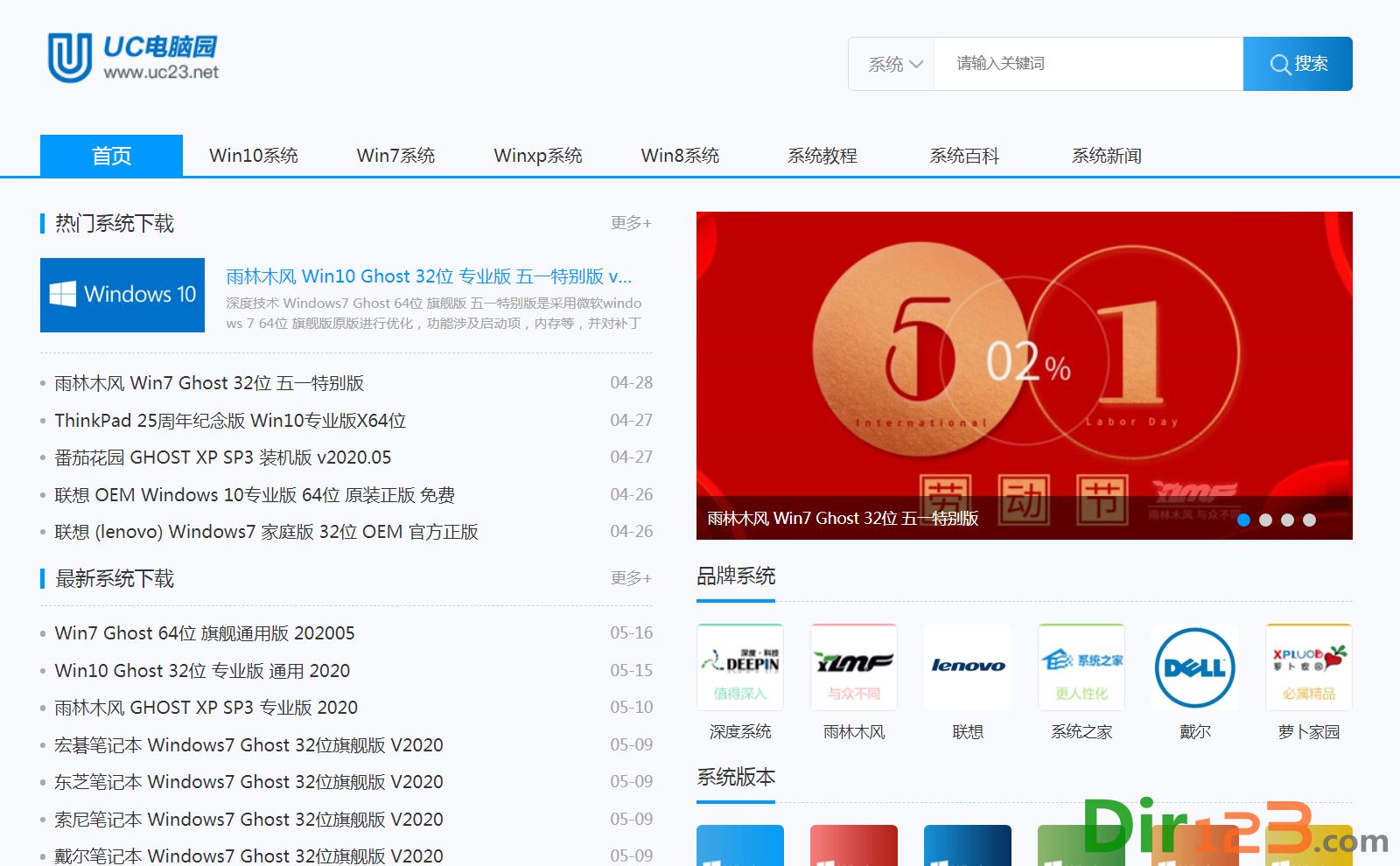Image resolution: width=1400 pixels, height=866 pixels.
Task: Select the first (blue) carousel dot
Action: coord(1243,520)
